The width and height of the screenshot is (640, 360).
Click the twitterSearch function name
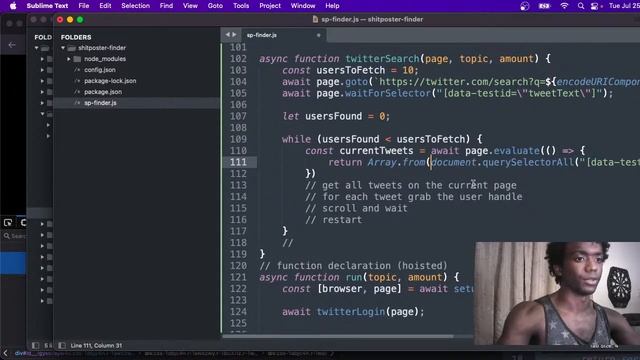pyautogui.click(x=382, y=59)
